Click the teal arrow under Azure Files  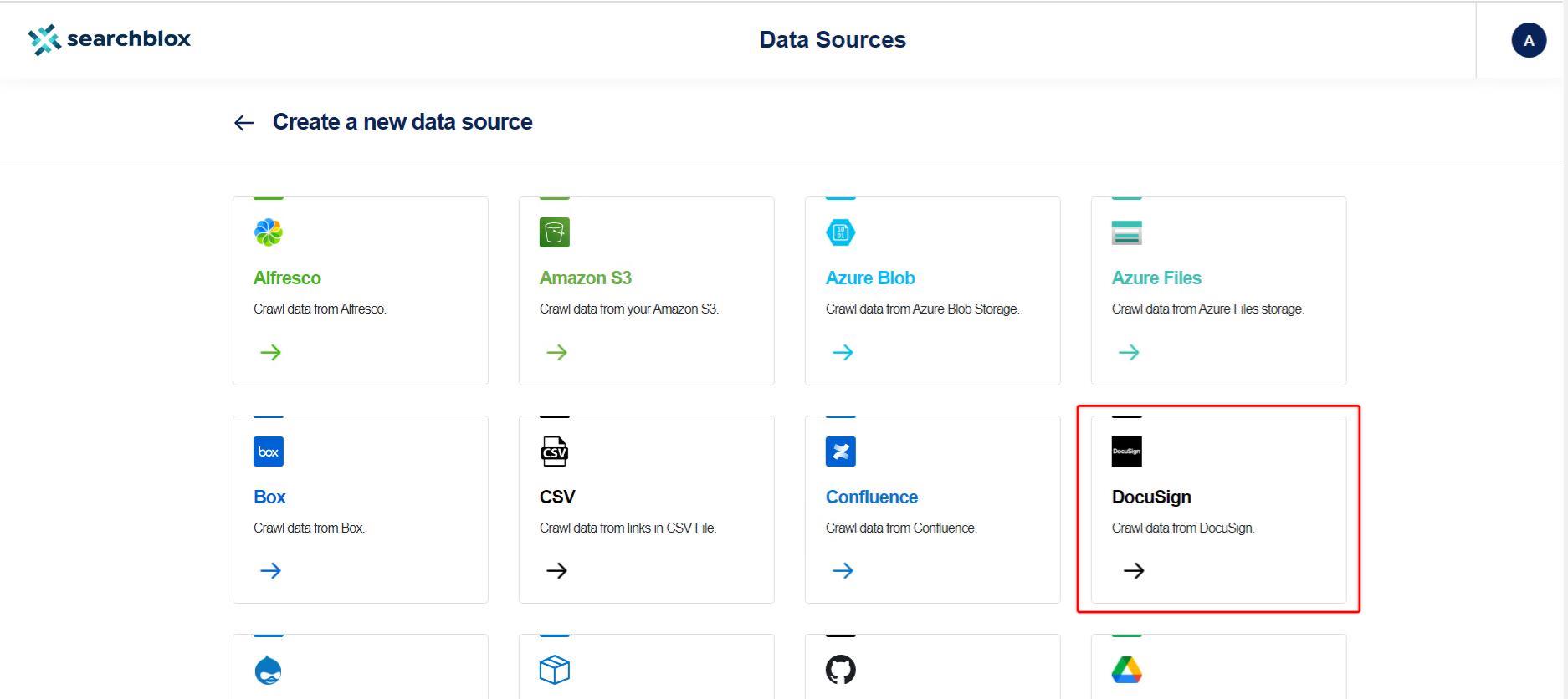pyautogui.click(x=1129, y=352)
